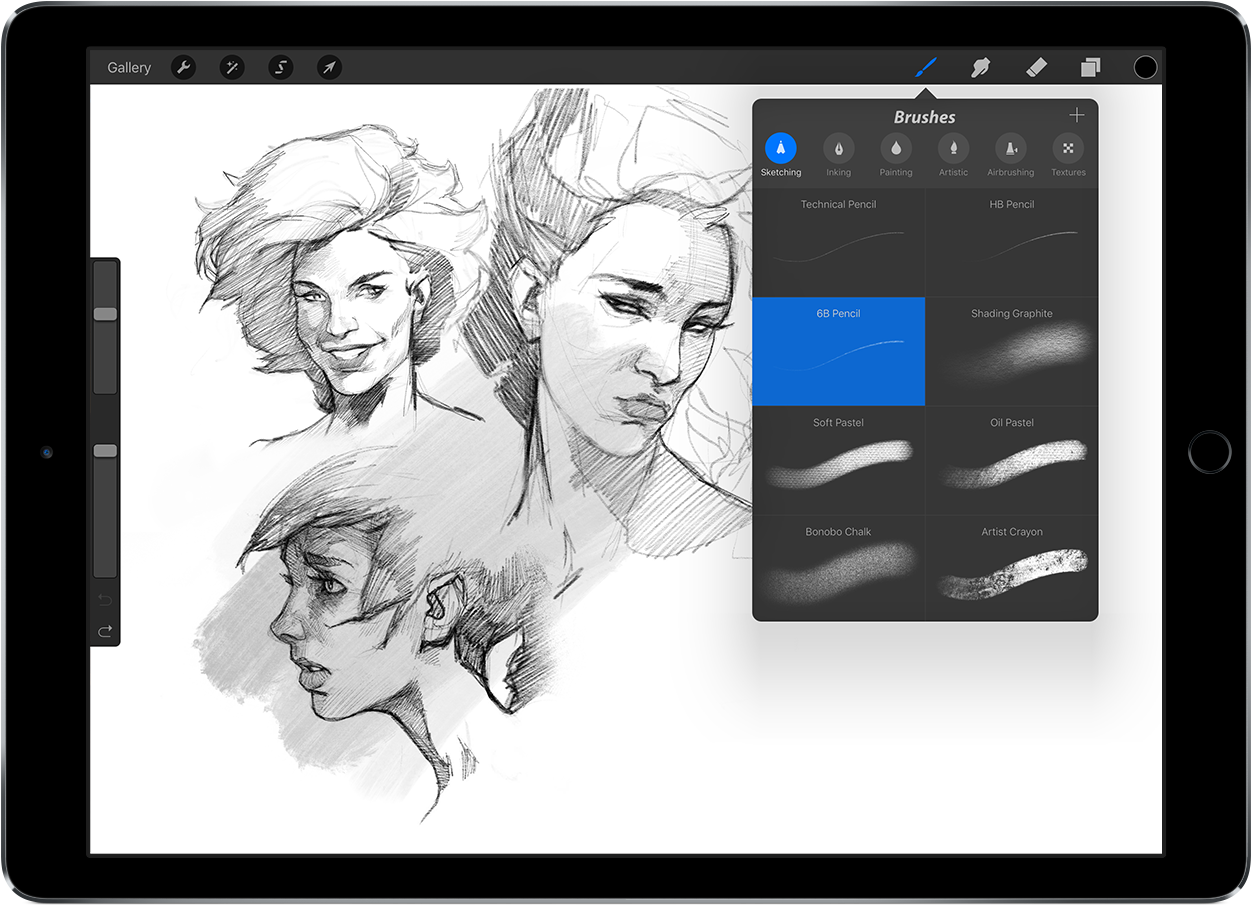The image size is (1251, 905).
Task: Open the Adjustments magic wand menu
Action: pyautogui.click(x=232, y=67)
